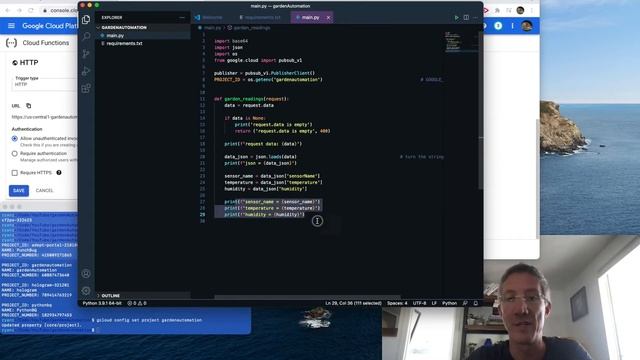This screenshot has height=360, width=640.
Task: Run the Python file with the play icon
Action: pyautogui.click(x=456, y=18)
